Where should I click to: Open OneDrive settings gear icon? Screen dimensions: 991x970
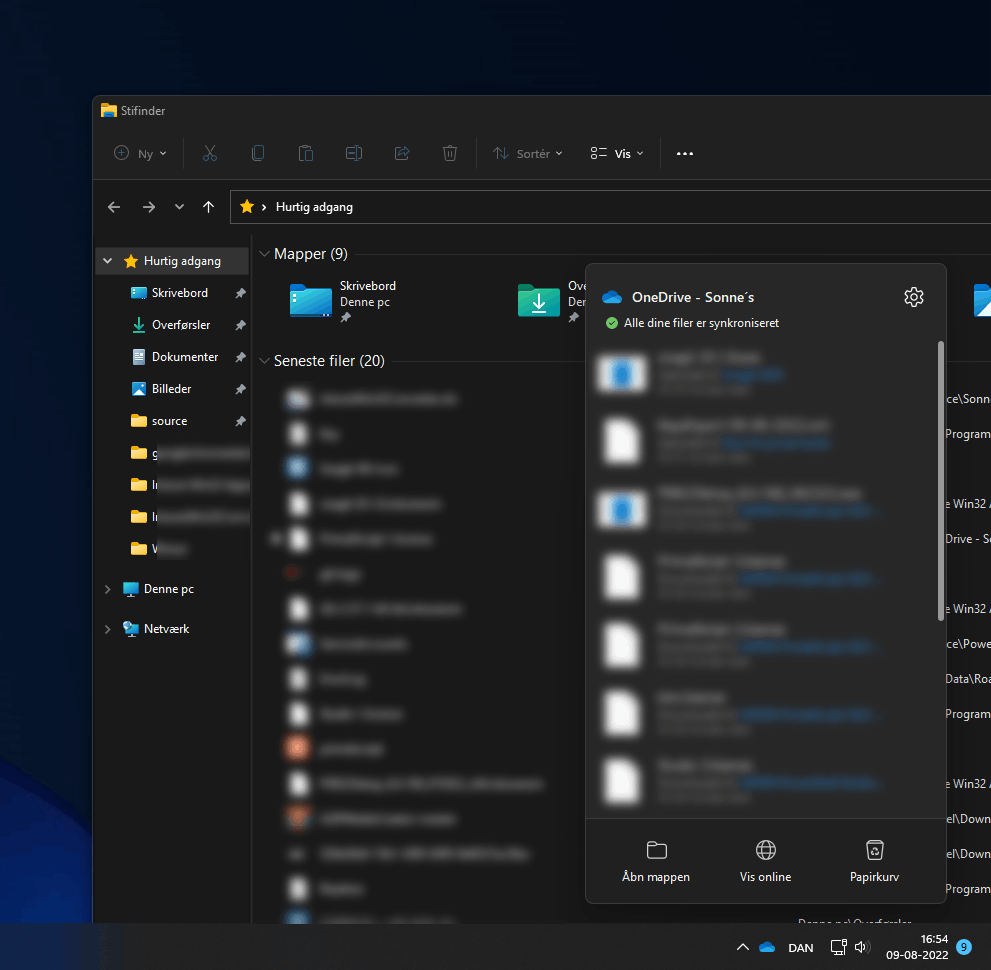913,297
